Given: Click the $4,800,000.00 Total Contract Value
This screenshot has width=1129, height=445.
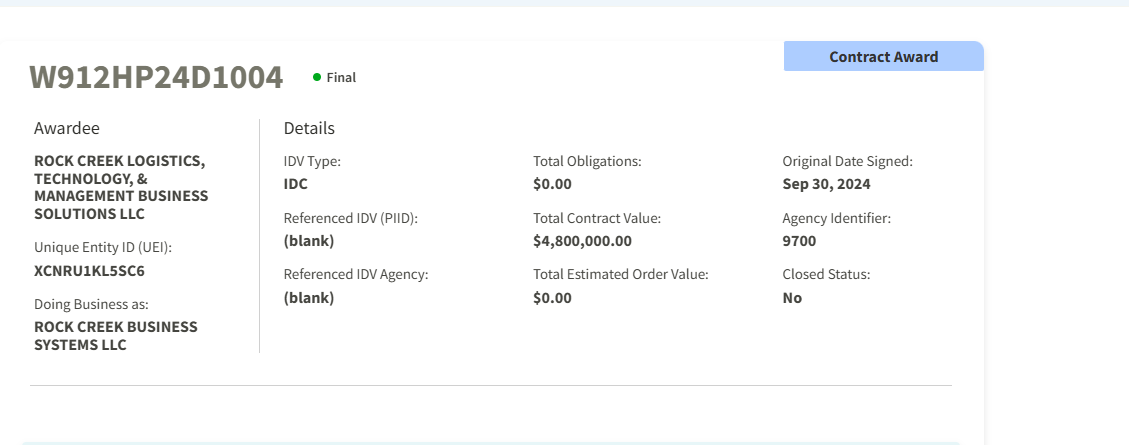Looking at the screenshot, I should click(x=582, y=241).
